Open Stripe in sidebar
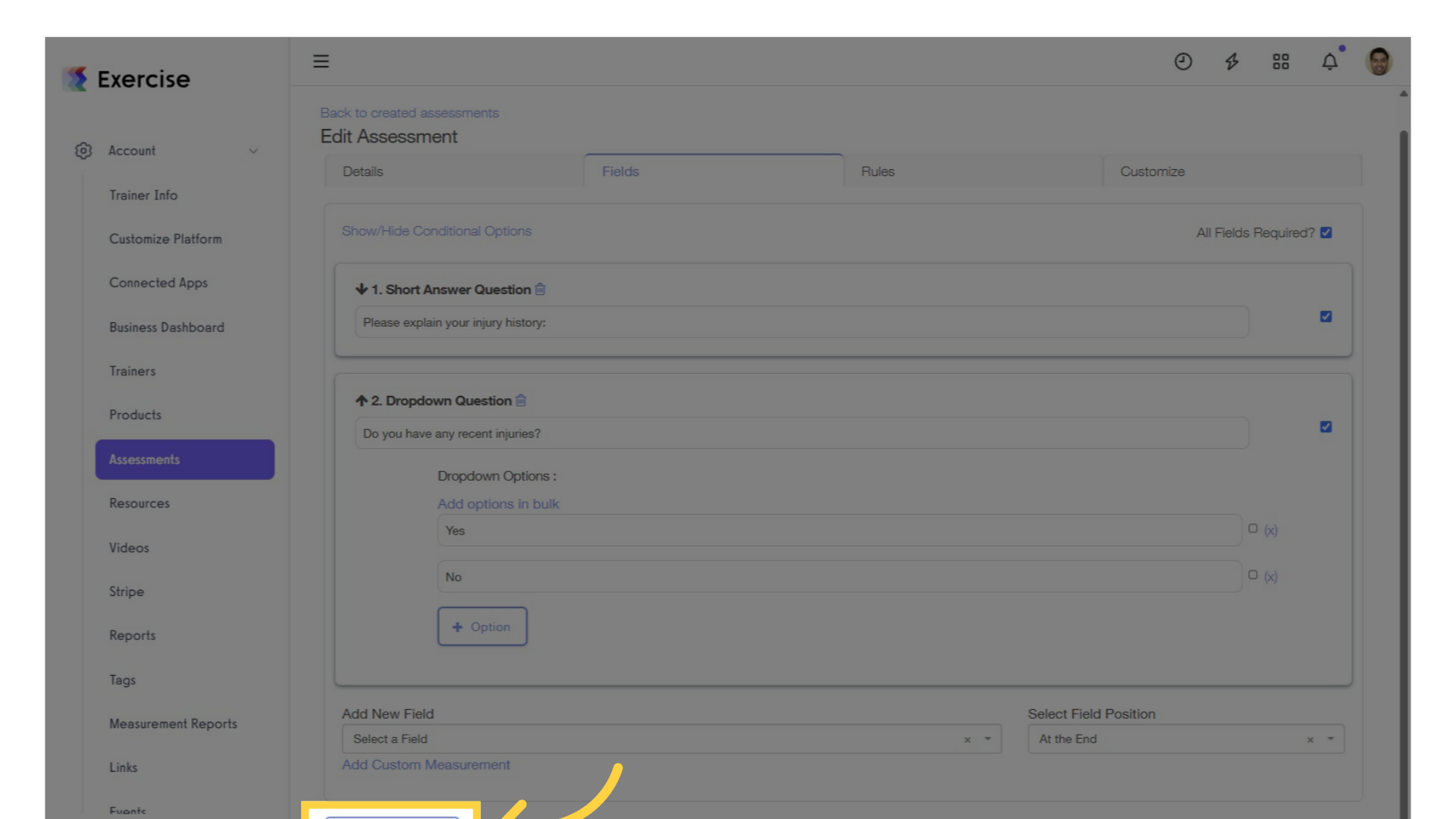 (127, 591)
